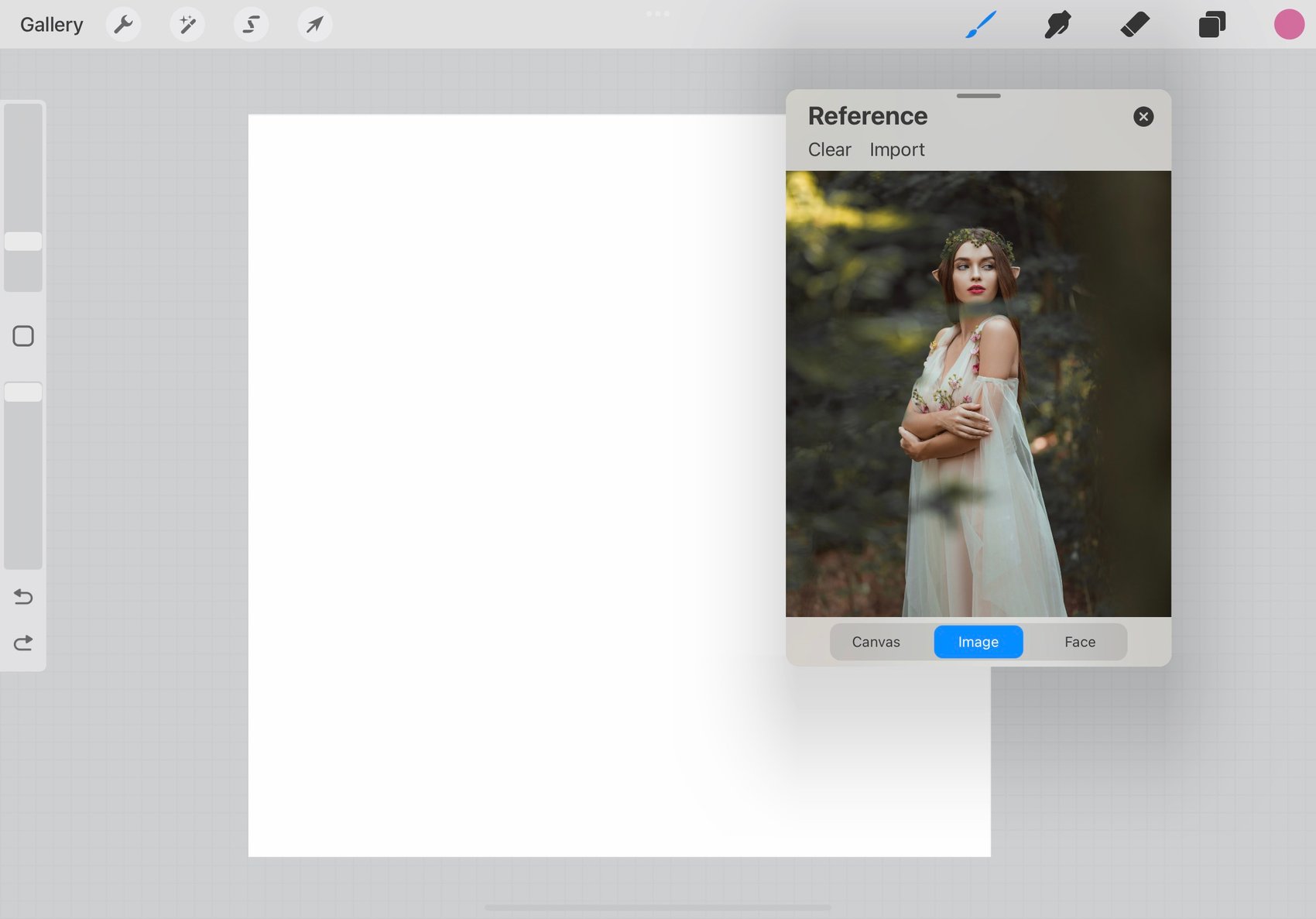Open the Actions wrench menu

(123, 25)
